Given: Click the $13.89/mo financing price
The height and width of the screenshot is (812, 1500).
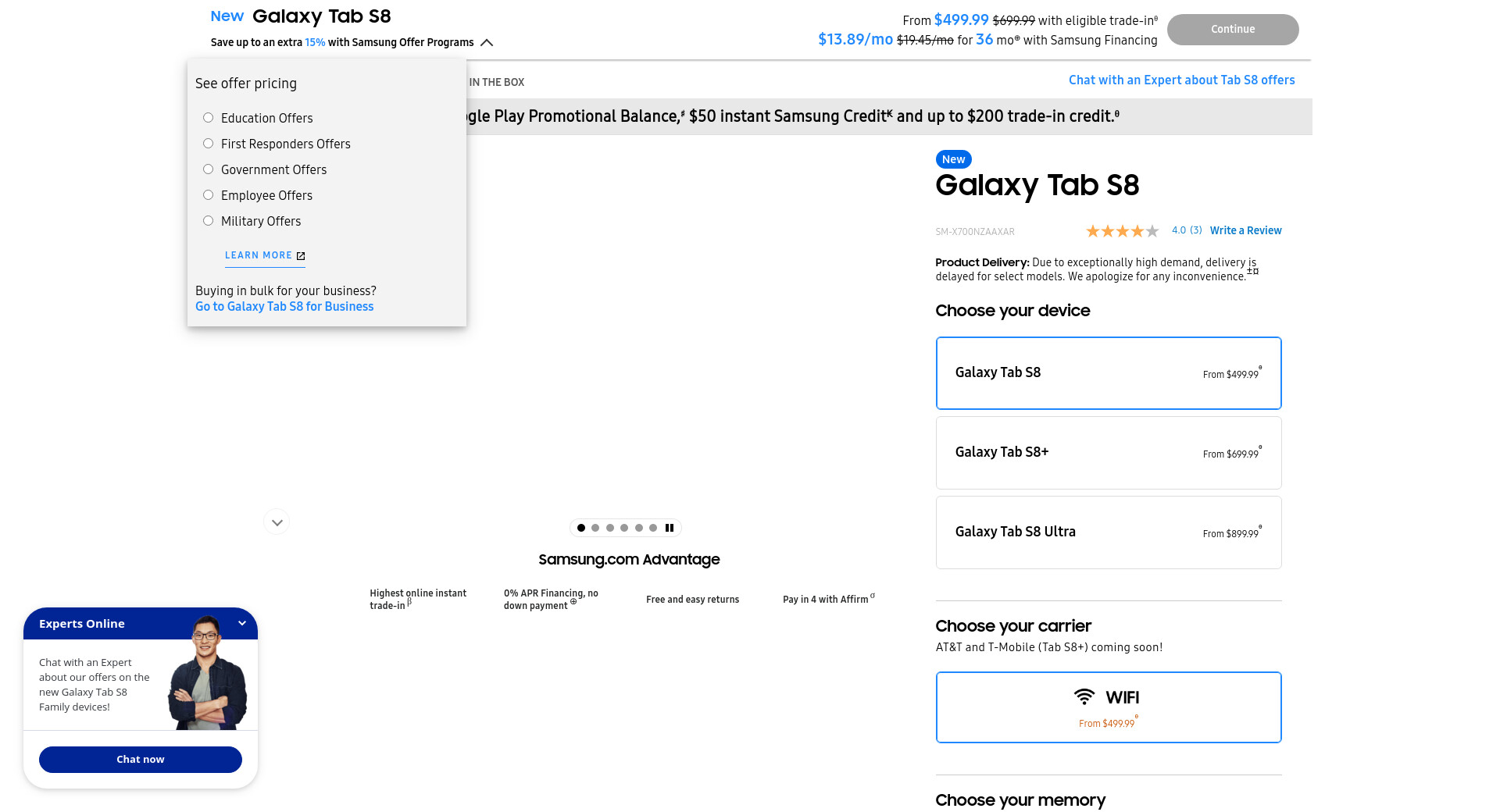Looking at the screenshot, I should [855, 40].
